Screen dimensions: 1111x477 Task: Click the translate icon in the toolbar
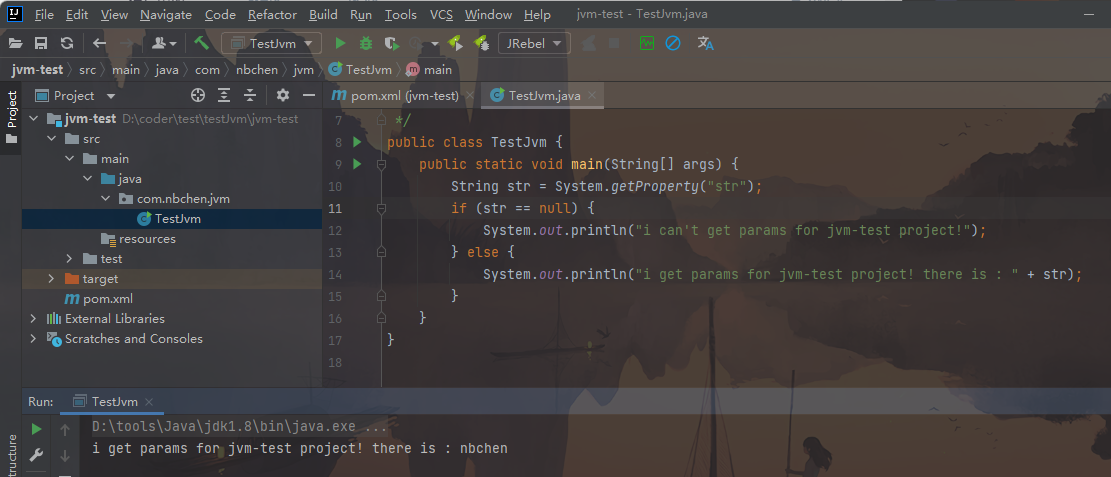point(705,43)
